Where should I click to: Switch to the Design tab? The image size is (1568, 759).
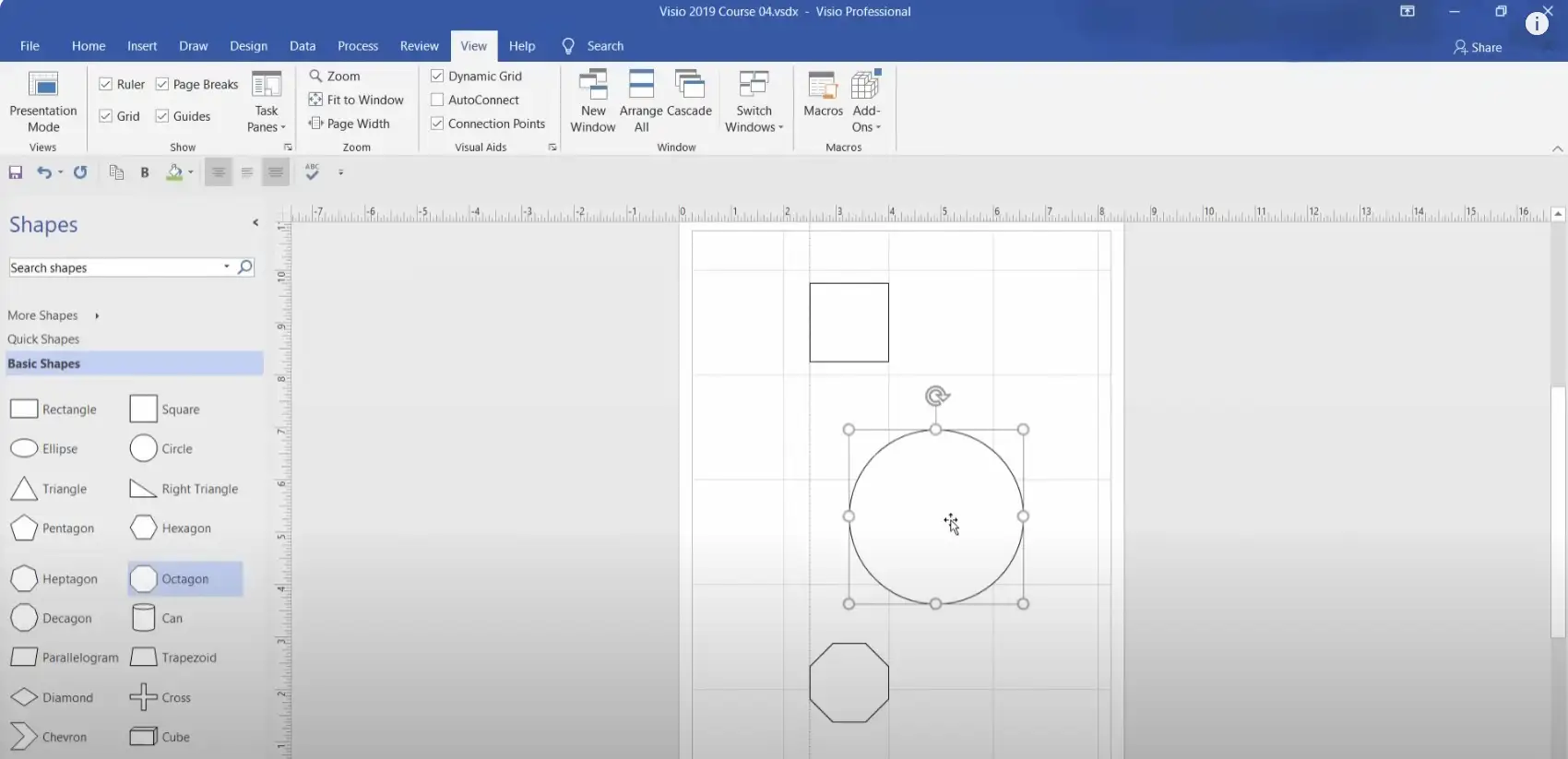point(248,46)
